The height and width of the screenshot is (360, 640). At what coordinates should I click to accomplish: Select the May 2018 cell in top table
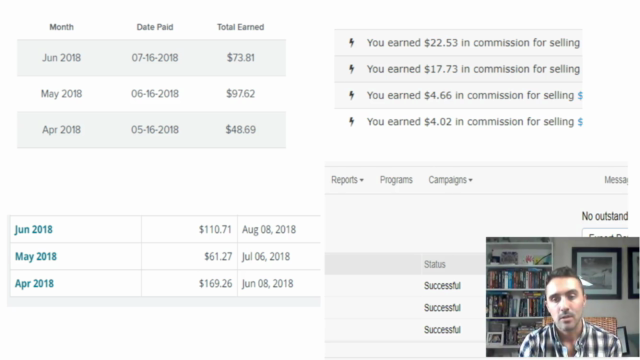62,93
